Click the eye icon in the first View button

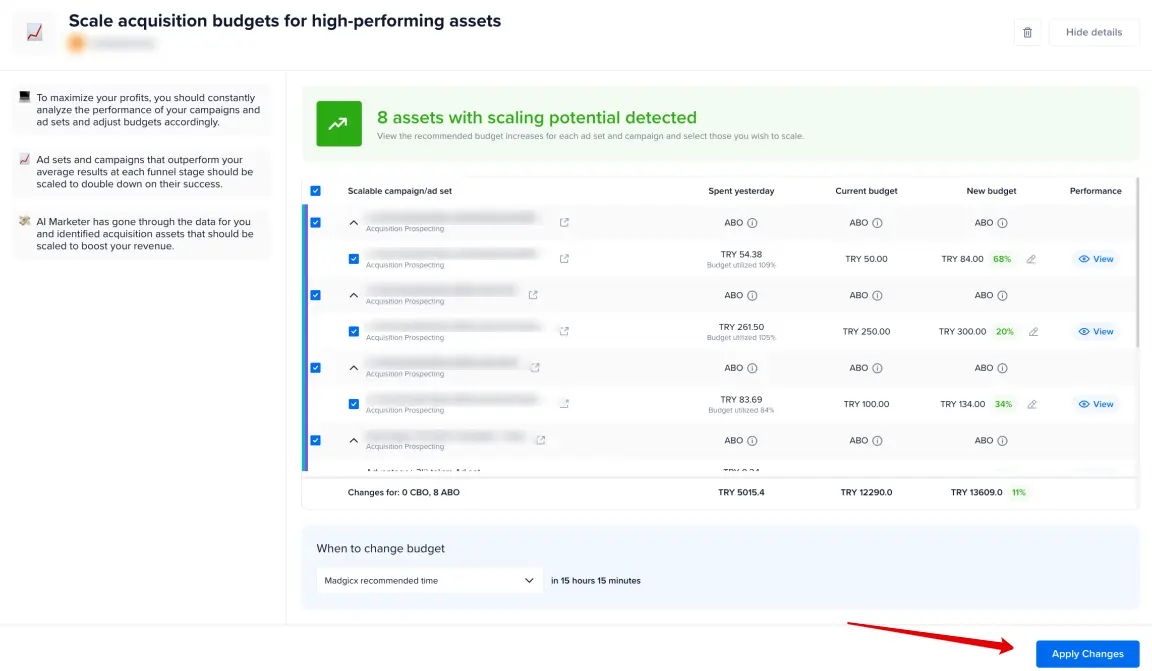pyautogui.click(x=1083, y=258)
